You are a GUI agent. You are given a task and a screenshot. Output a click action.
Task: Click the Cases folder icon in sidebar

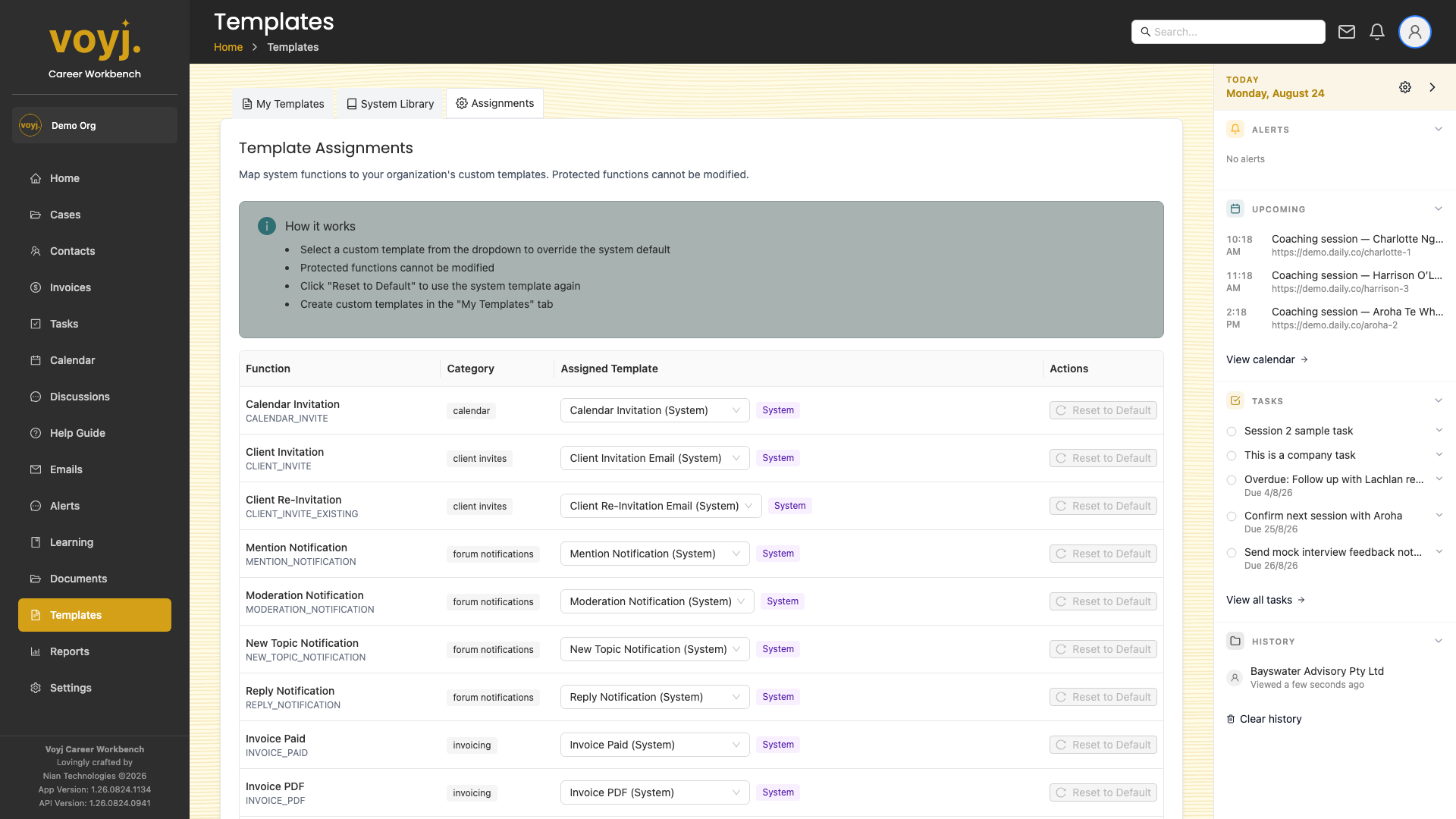[x=36, y=215]
